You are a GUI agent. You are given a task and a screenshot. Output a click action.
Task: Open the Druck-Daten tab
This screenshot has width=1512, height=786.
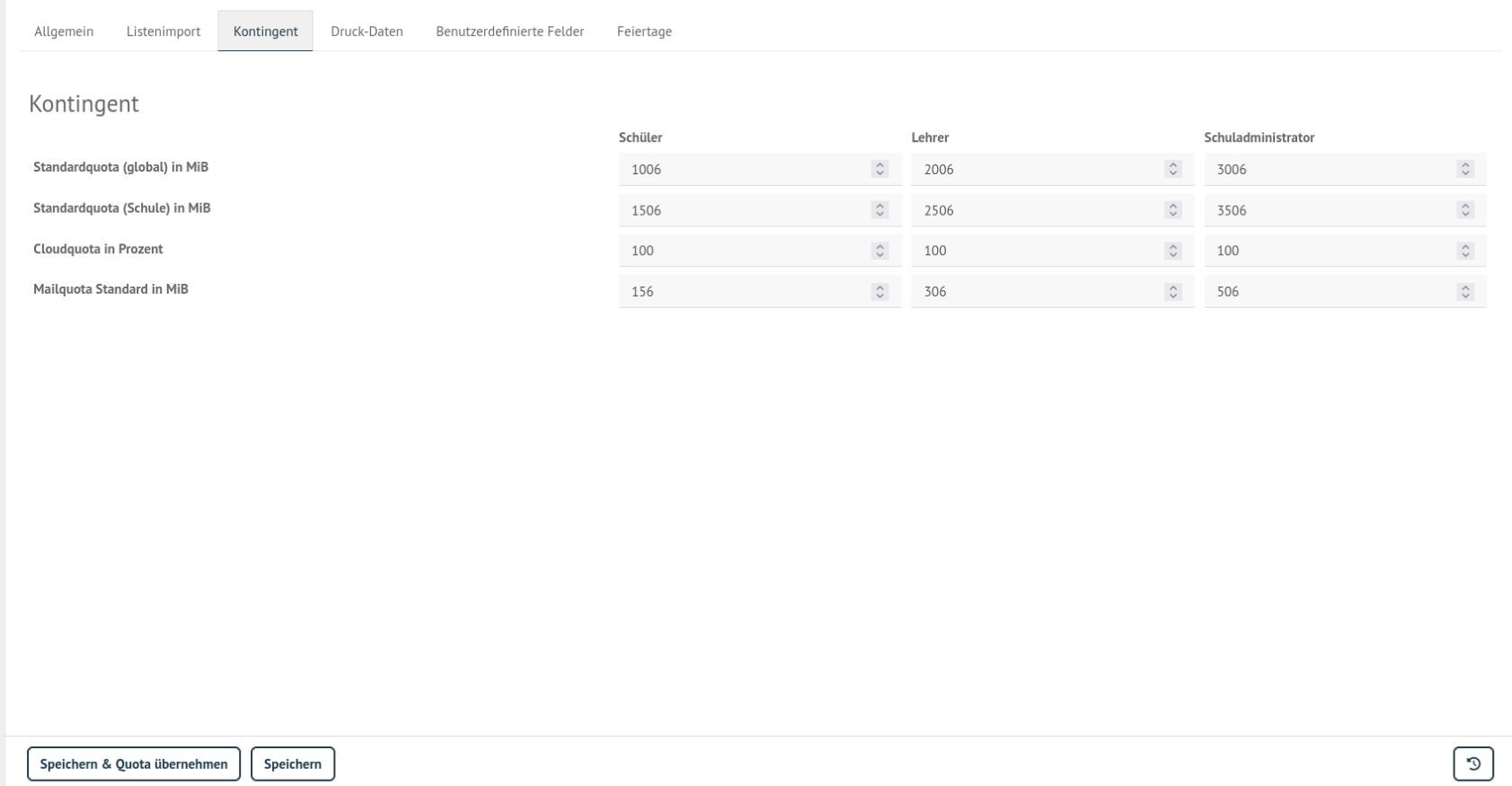(367, 31)
